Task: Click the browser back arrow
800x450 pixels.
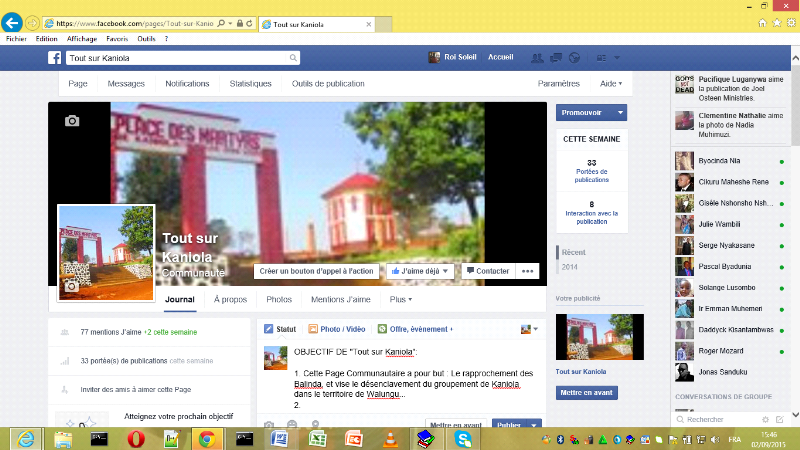Action: (12, 23)
